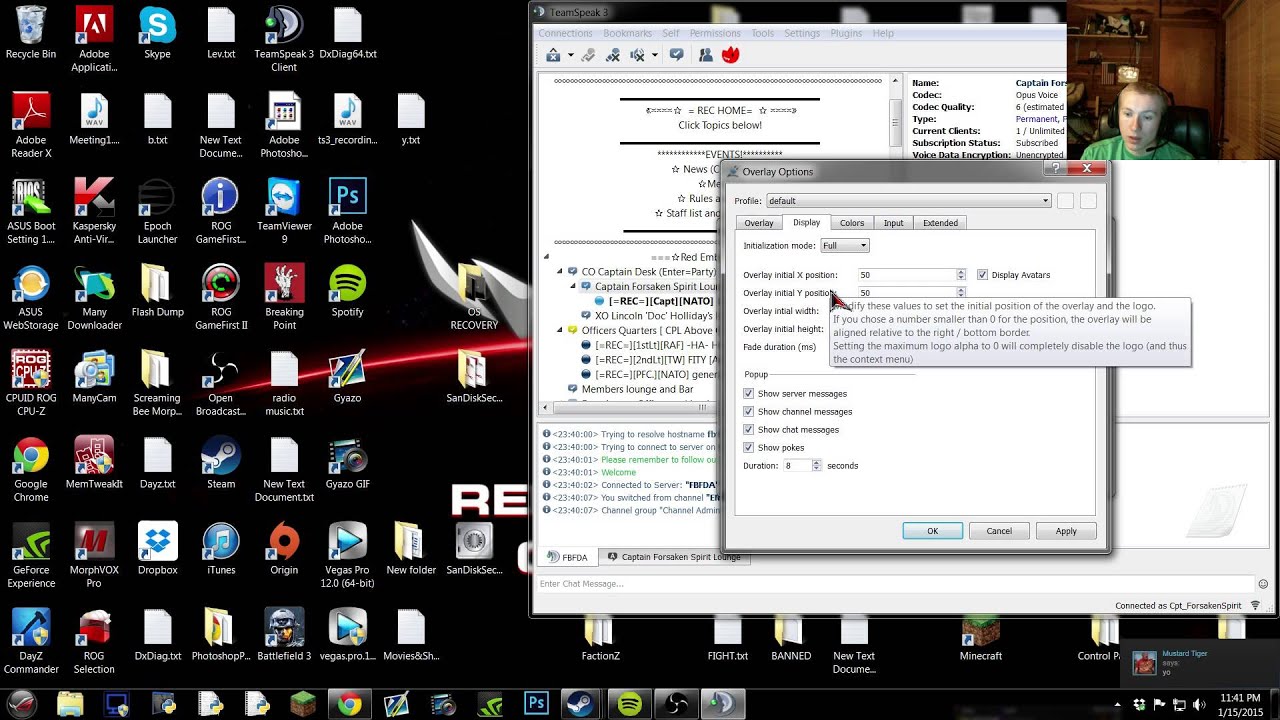1280x720 pixels.
Task: Switch to the Colors tab
Action: (852, 223)
